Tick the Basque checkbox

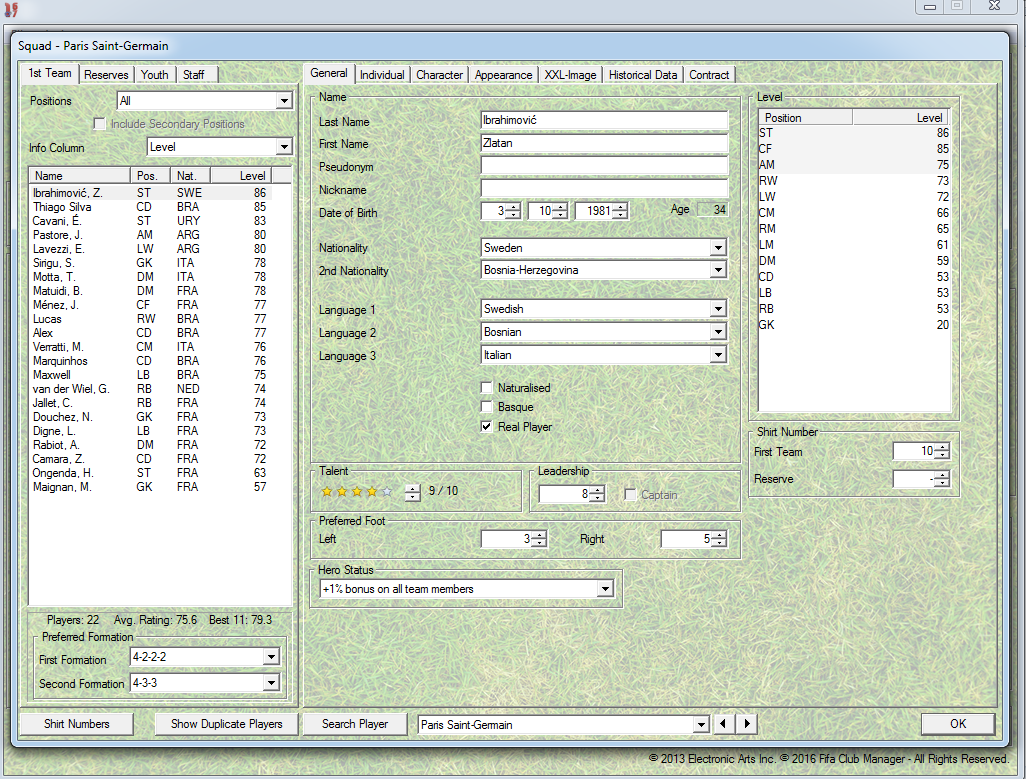pos(487,407)
